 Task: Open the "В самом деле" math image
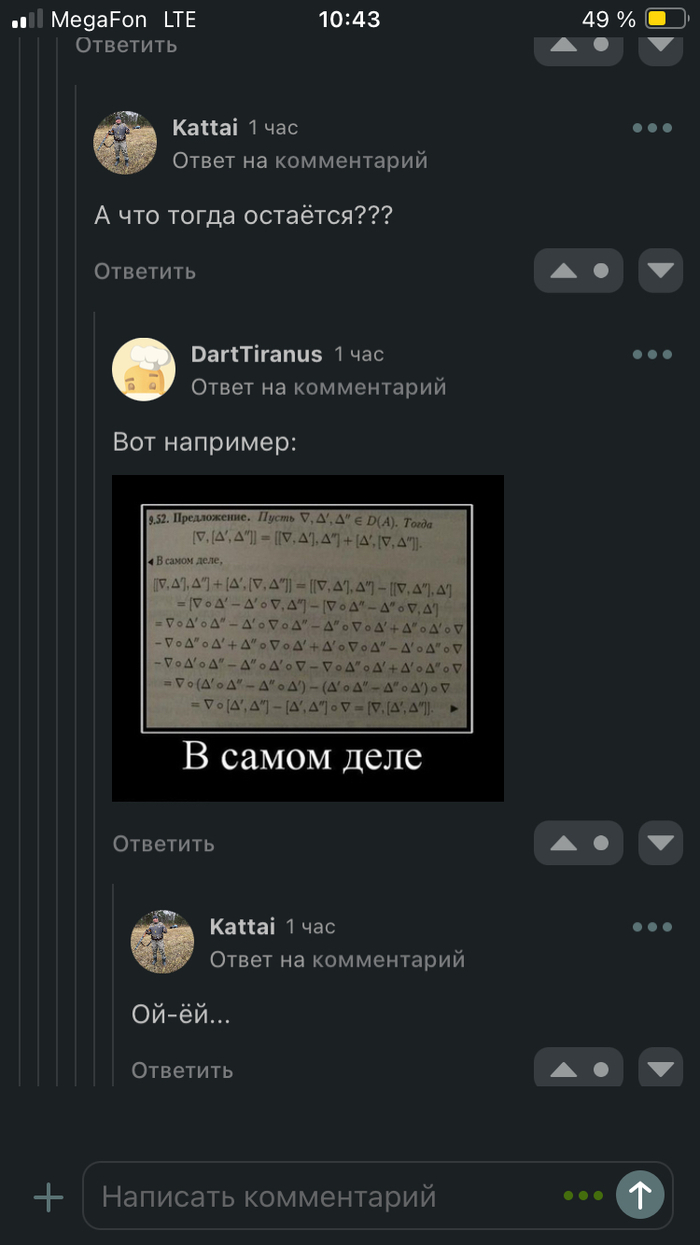pos(308,638)
